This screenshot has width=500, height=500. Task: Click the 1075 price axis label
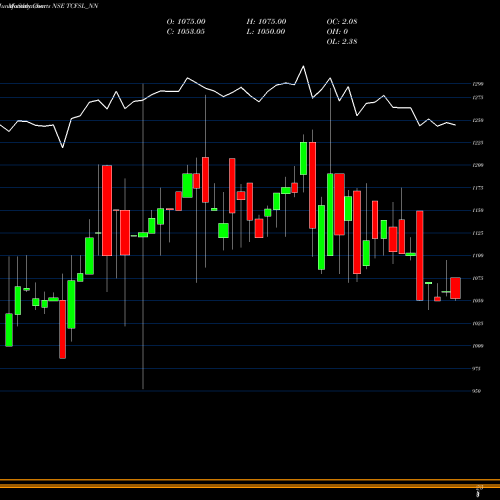pyautogui.click(x=478, y=278)
